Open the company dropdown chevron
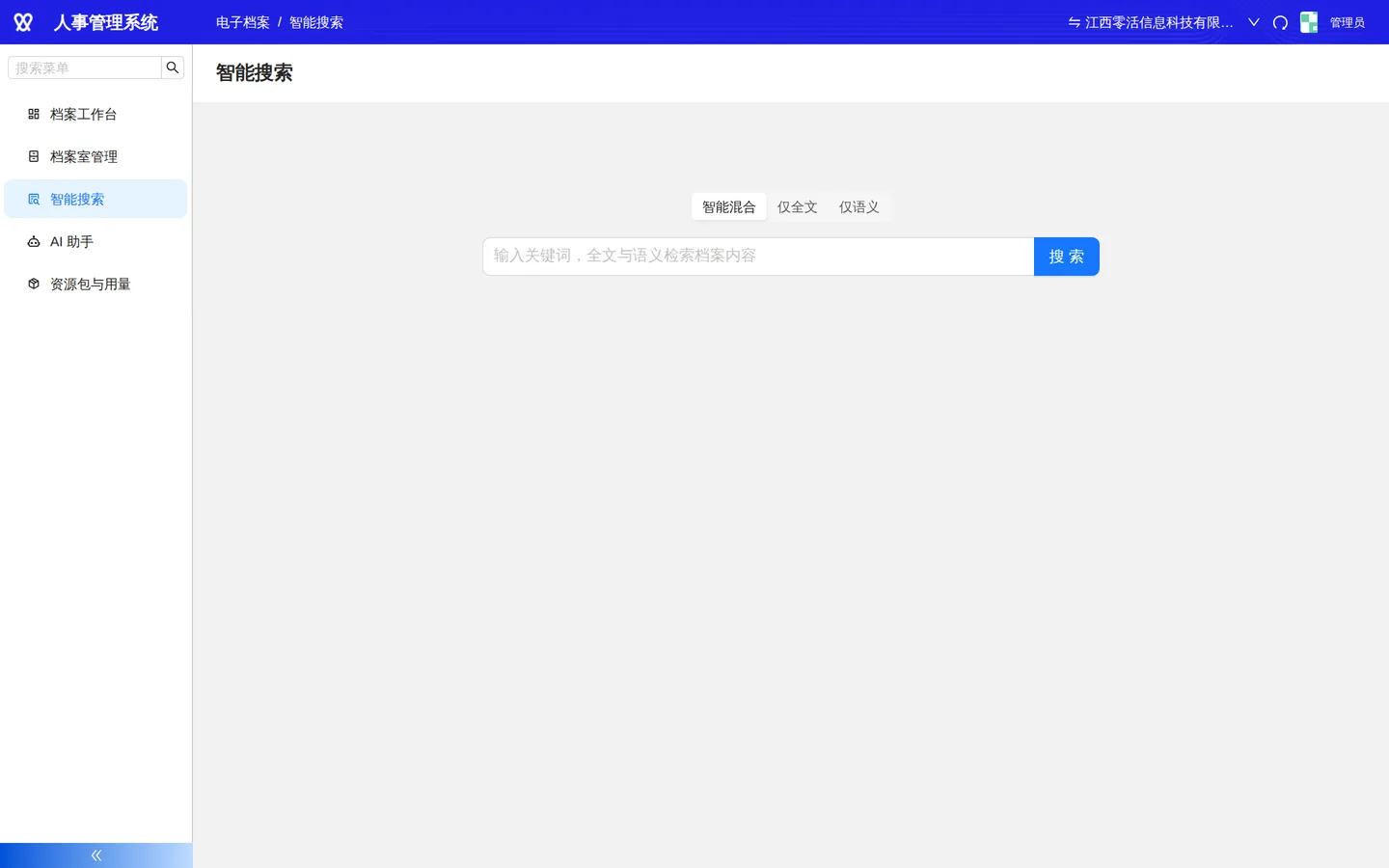This screenshot has width=1389, height=868. [1254, 22]
